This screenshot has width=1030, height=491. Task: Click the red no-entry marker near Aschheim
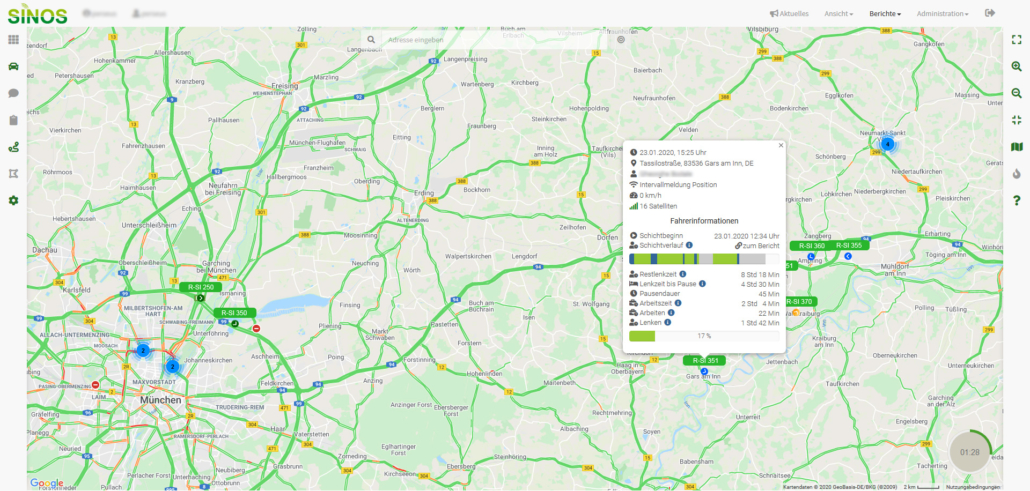click(256, 328)
